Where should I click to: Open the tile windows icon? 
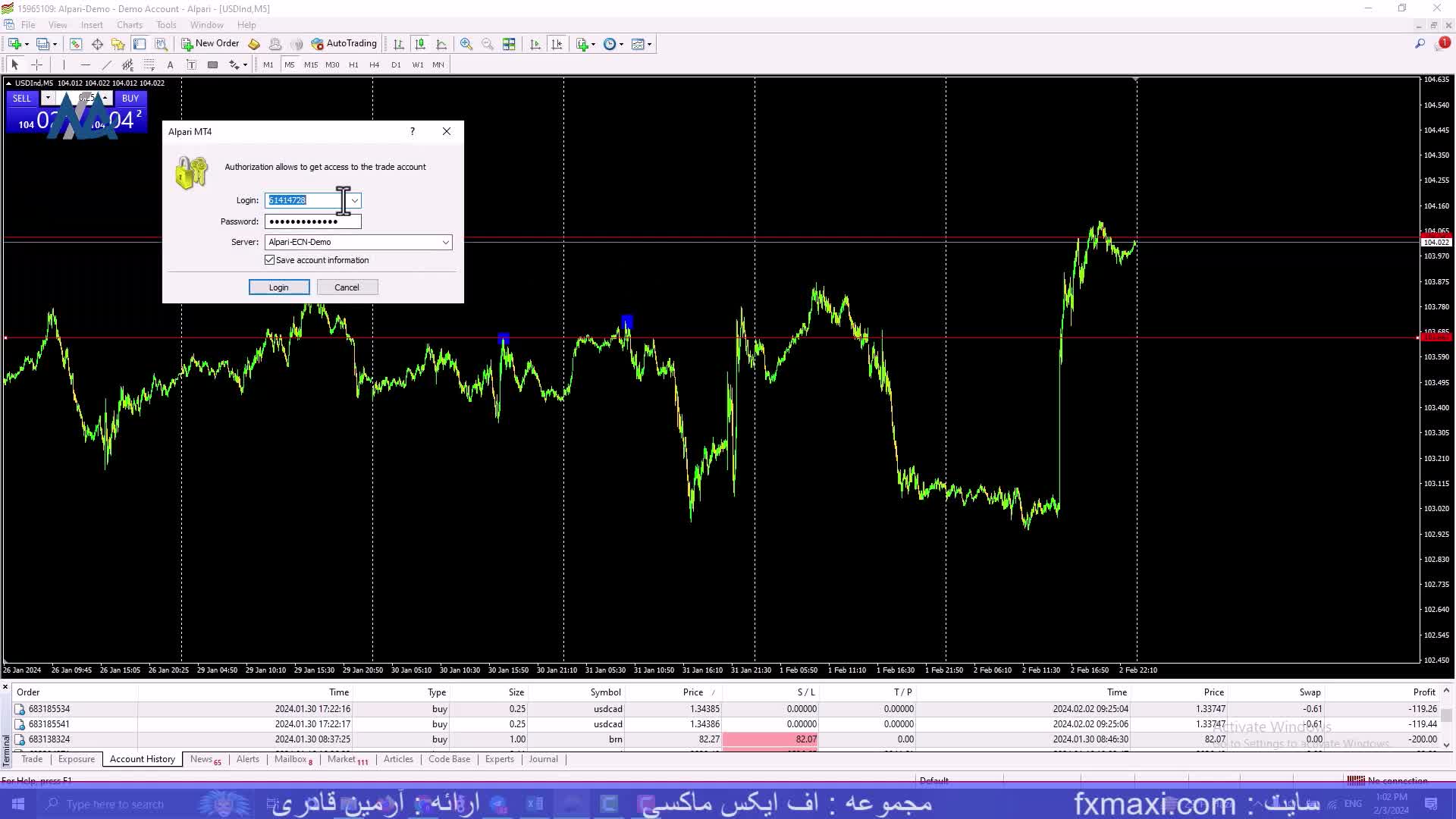pyautogui.click(x=509, y=44)
